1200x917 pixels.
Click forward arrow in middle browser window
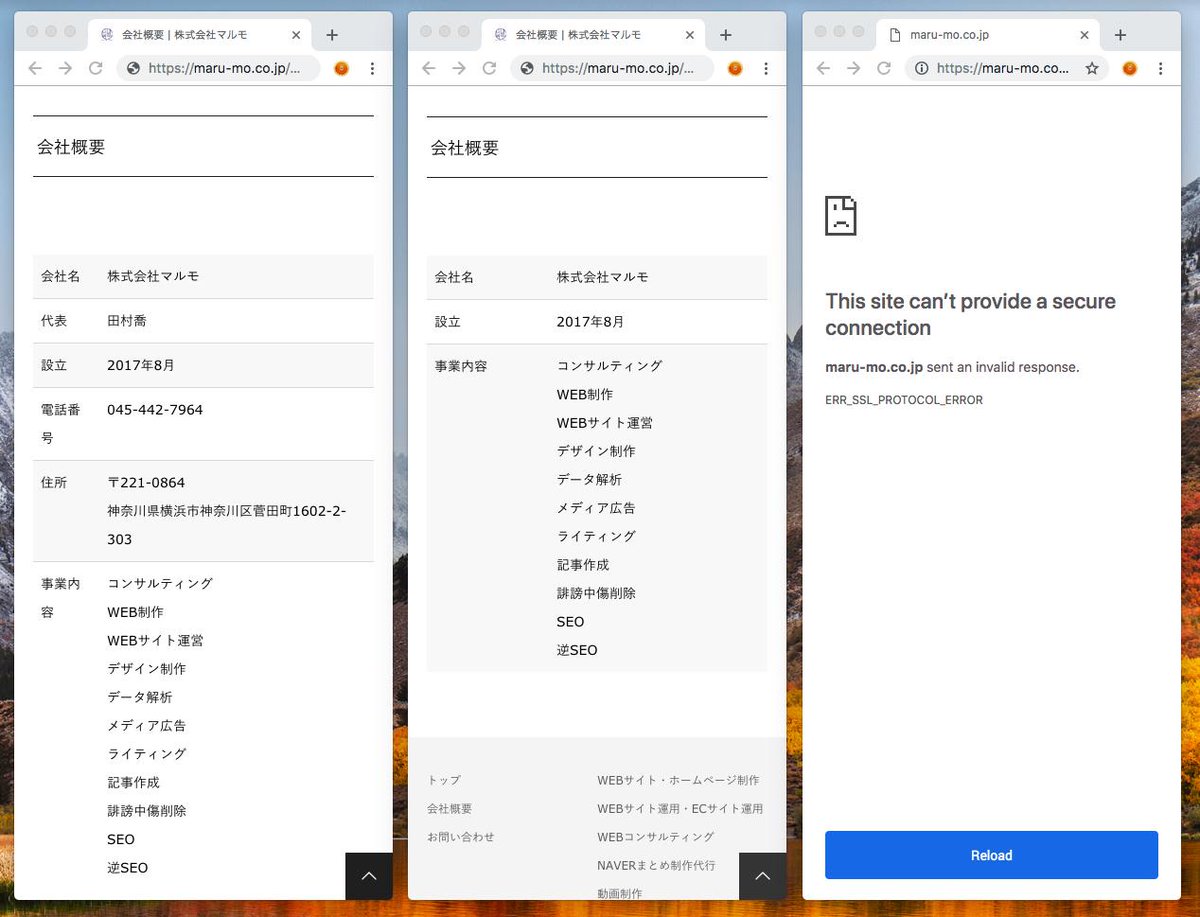point(459,68)
